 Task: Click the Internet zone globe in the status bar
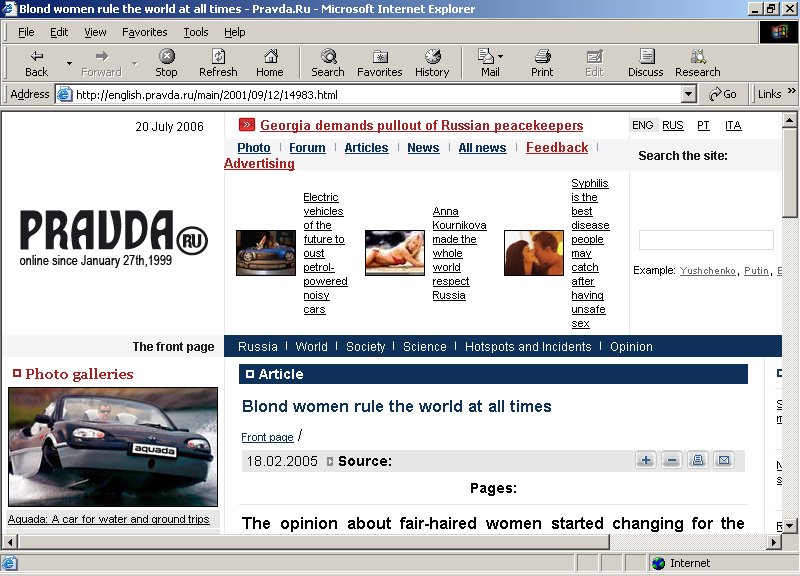tap(659, 563)
